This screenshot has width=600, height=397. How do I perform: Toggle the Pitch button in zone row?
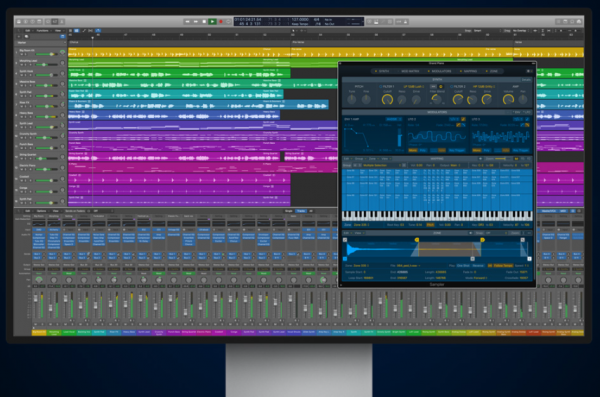(430, 225)
